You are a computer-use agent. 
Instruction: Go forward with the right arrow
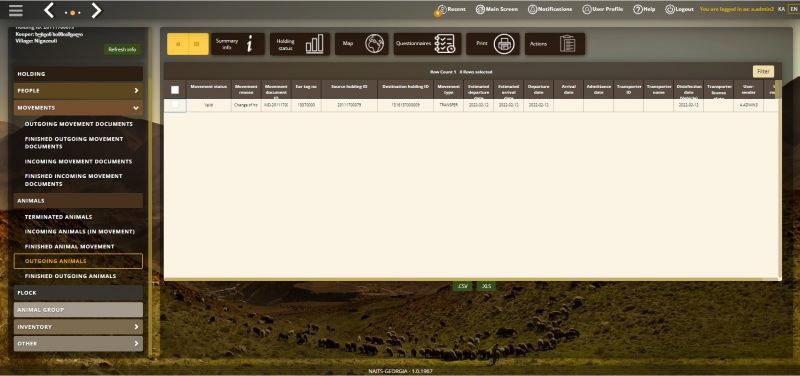pos(96,10)
